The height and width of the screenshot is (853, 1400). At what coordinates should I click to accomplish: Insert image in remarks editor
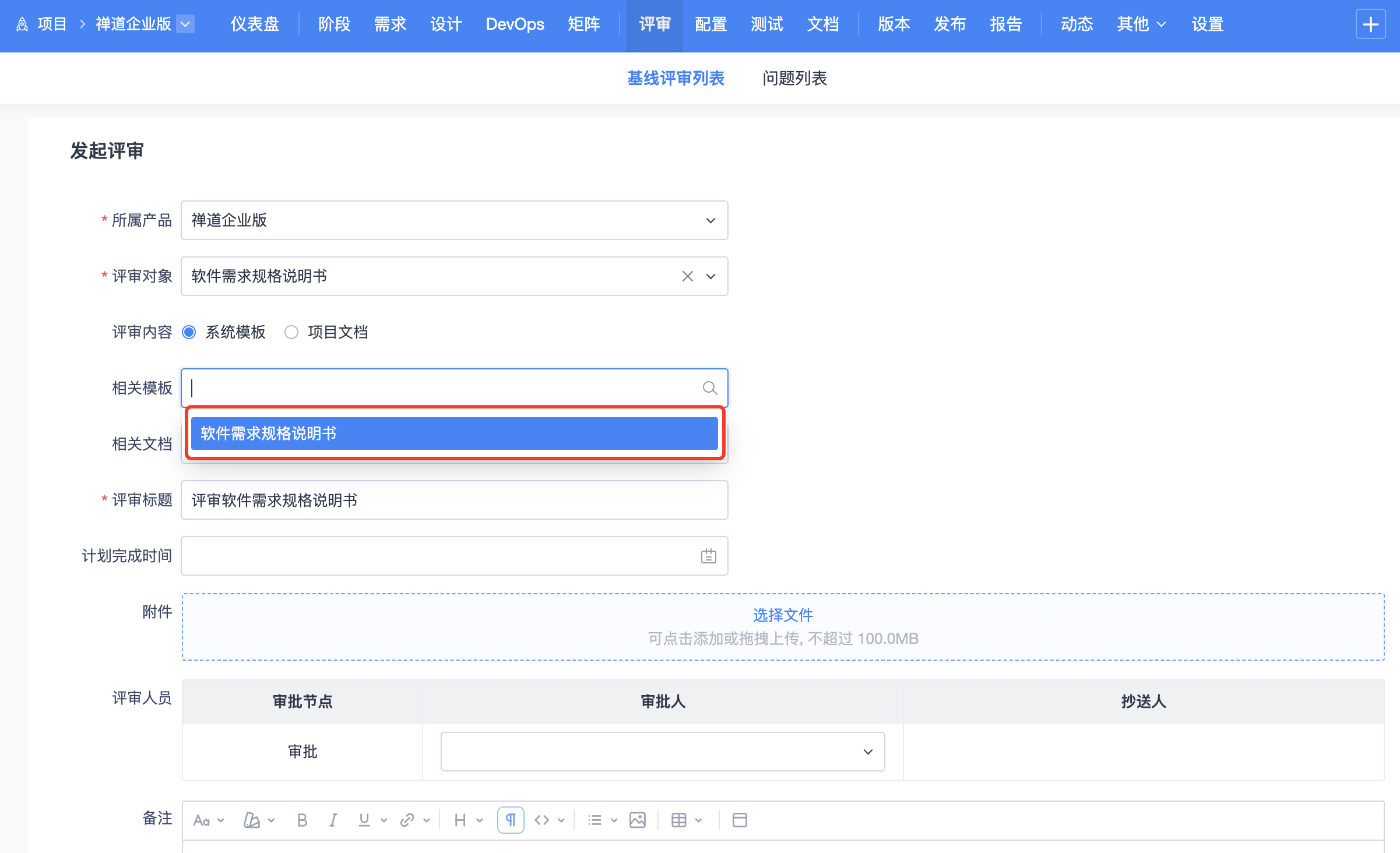coord(638,820)
